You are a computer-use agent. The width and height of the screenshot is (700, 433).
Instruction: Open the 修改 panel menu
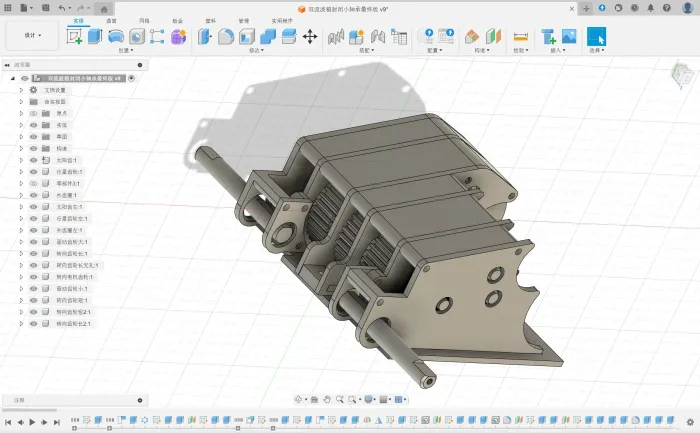[256, 50]
